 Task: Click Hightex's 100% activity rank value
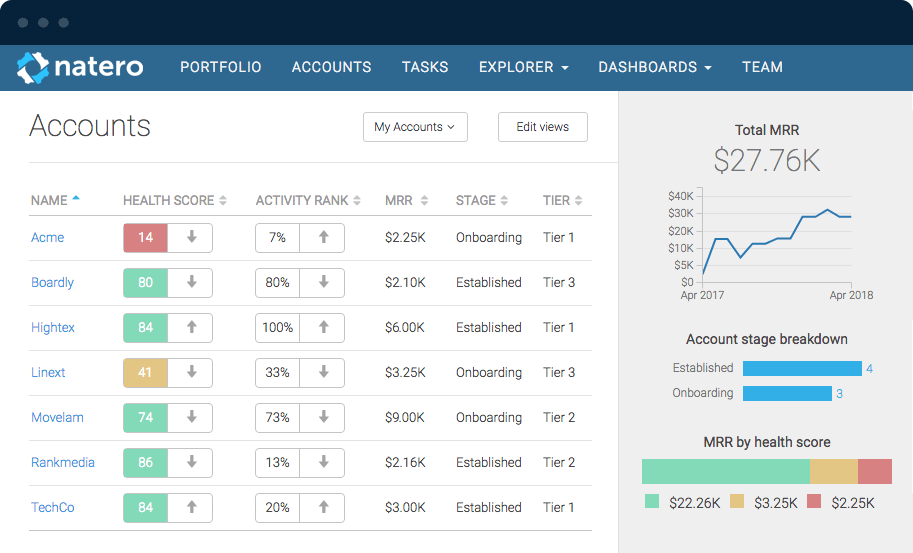click(278, 328)
